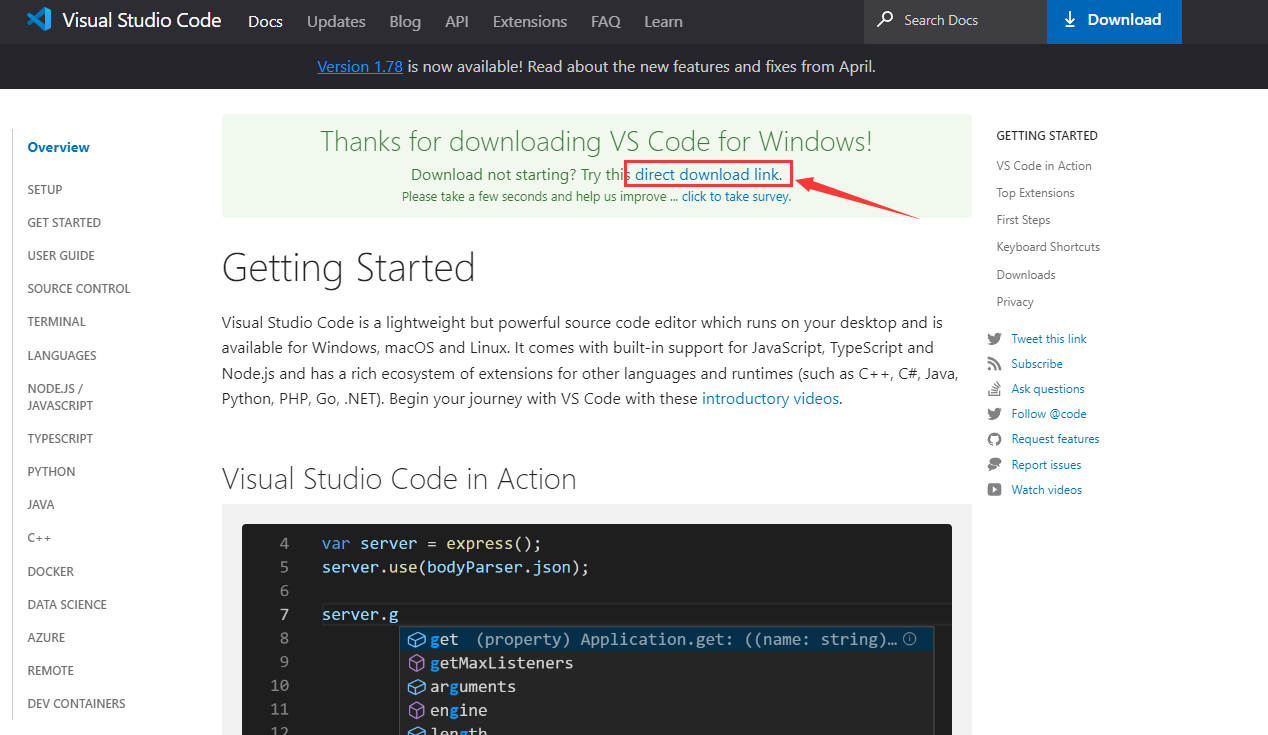1268x735 pixels.
Task: Expand the AZURE sidebar section
Action: coord(46,637)
